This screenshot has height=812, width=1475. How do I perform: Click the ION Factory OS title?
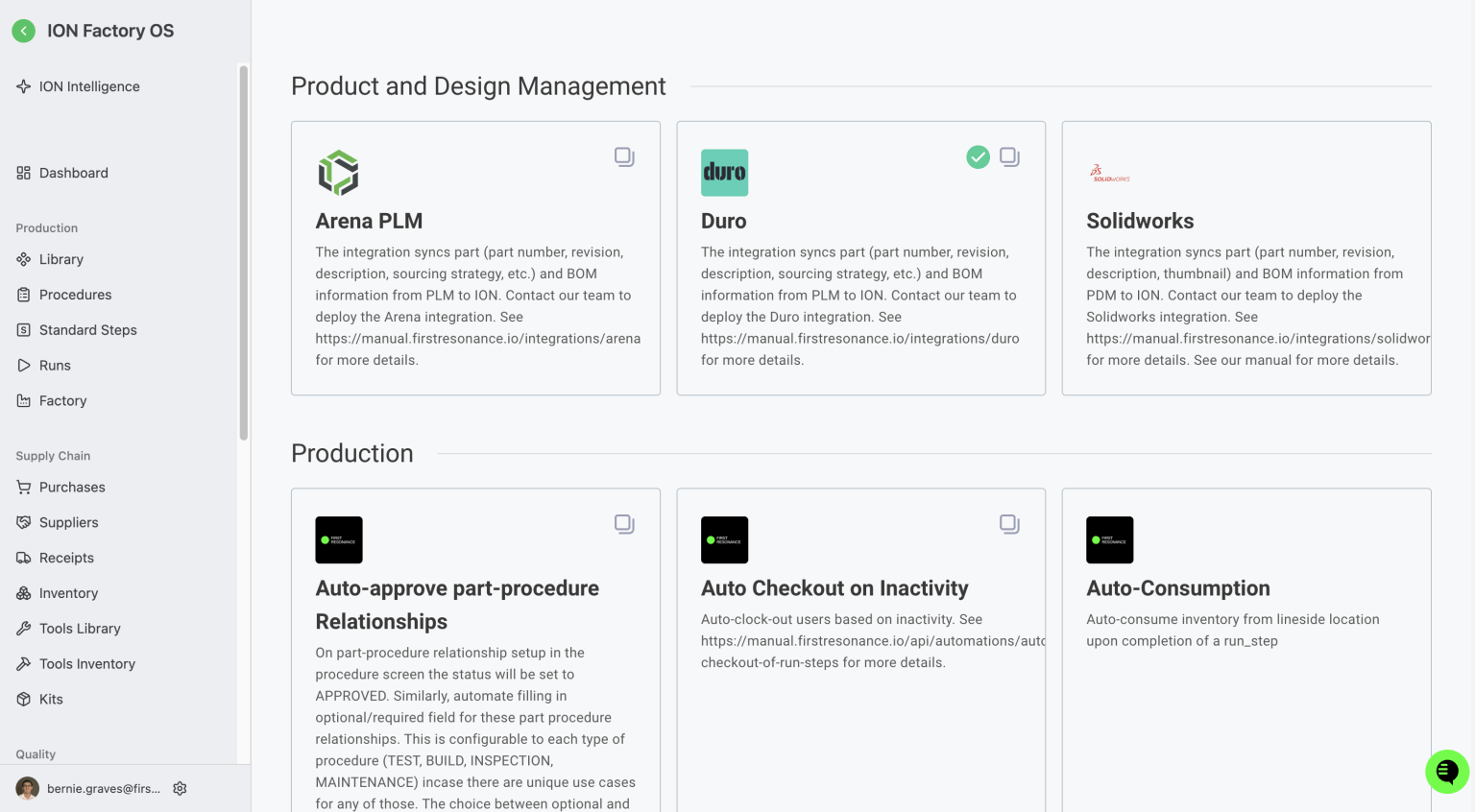[110, 31]
